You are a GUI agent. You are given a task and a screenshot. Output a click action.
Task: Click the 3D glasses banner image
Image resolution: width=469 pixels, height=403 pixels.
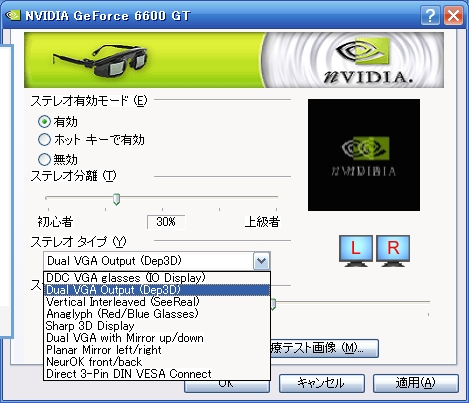point(100,60)
